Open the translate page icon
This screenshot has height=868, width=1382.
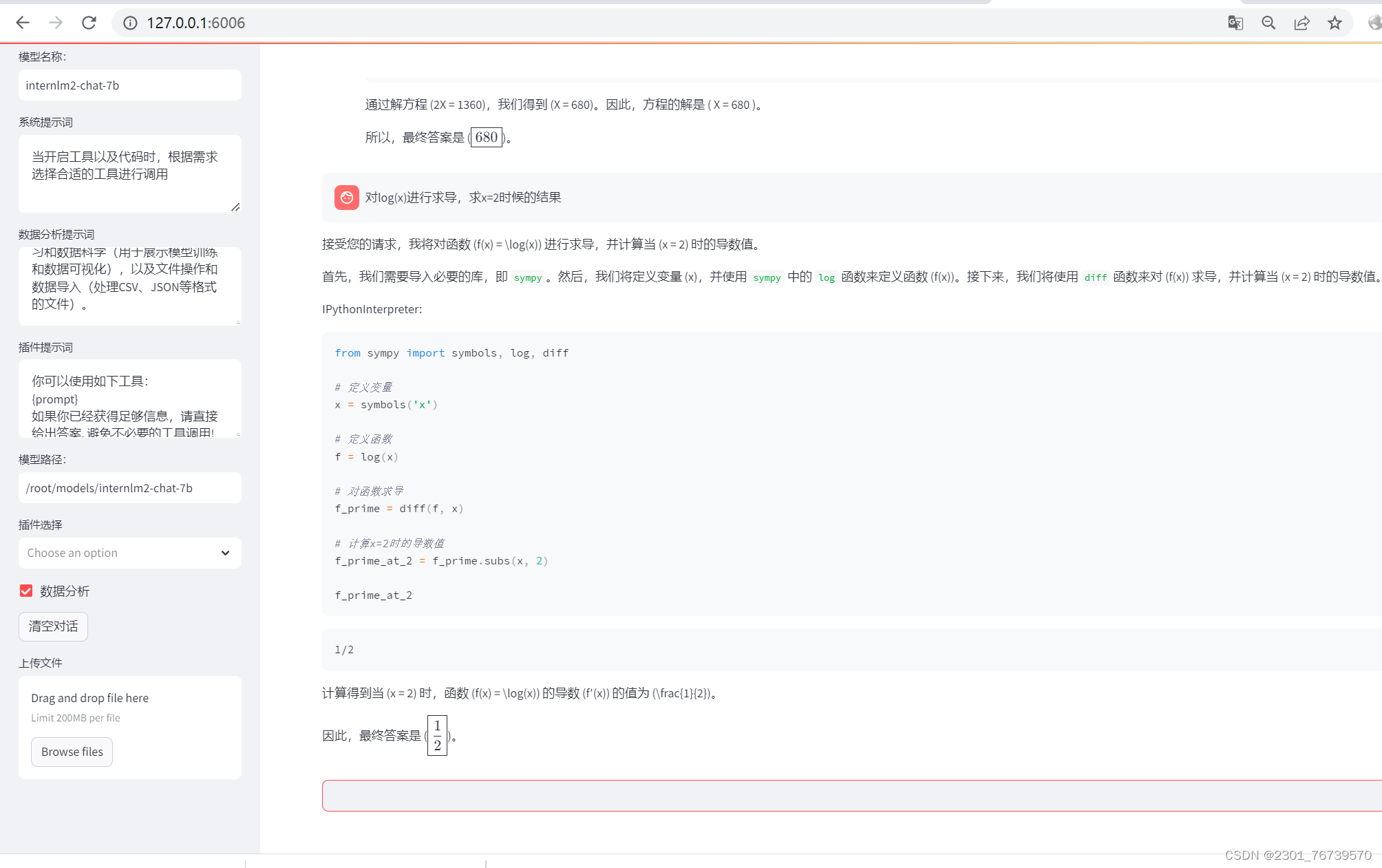pos(1235,23)
